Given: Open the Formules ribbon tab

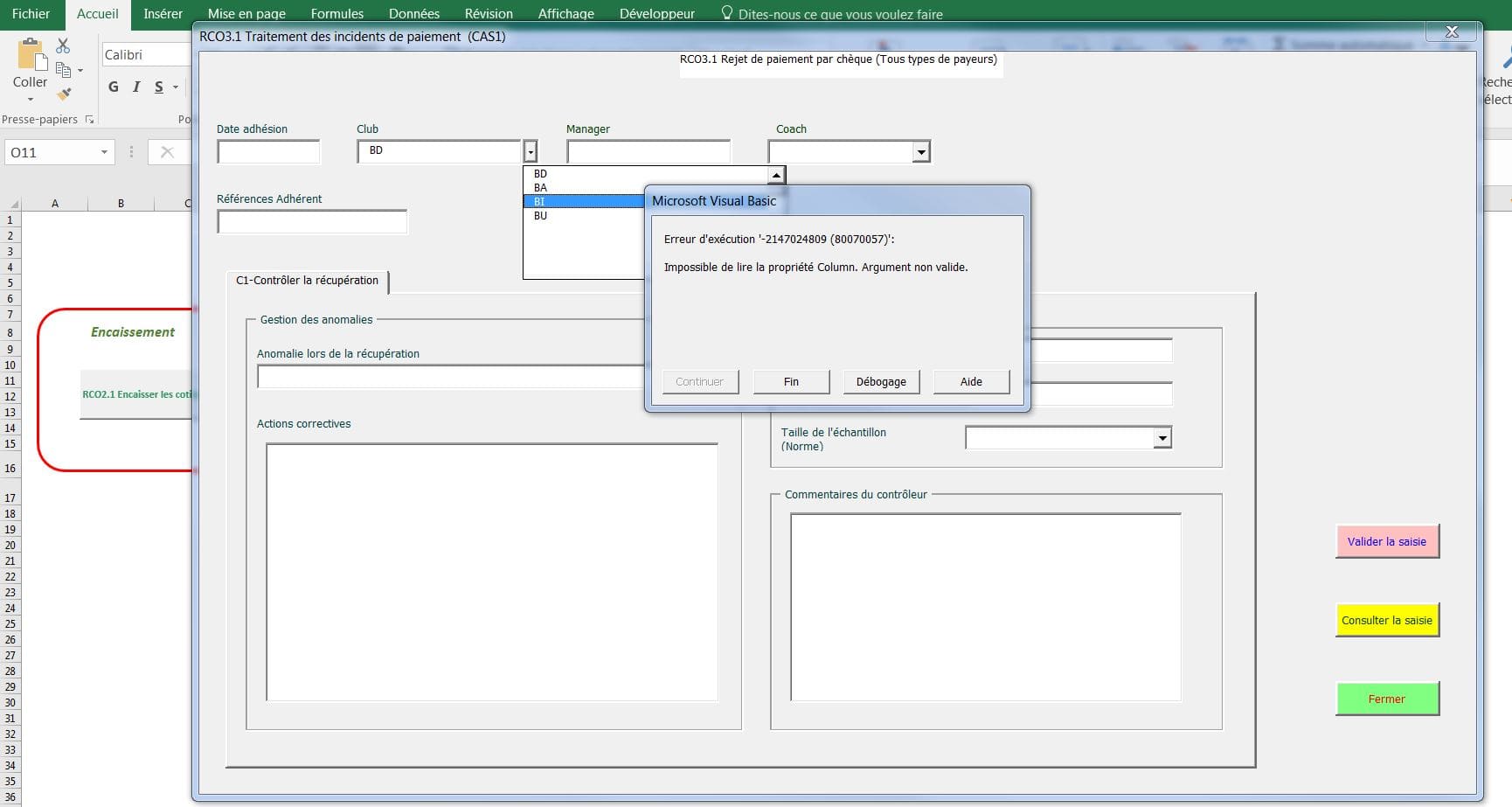Looking at the screenshot, I should coord(336,14).
